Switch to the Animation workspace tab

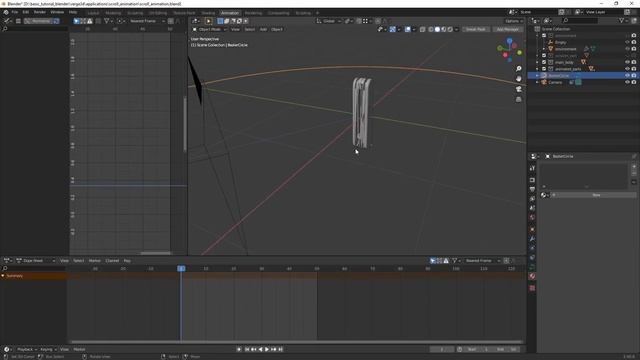coord(230,13)
